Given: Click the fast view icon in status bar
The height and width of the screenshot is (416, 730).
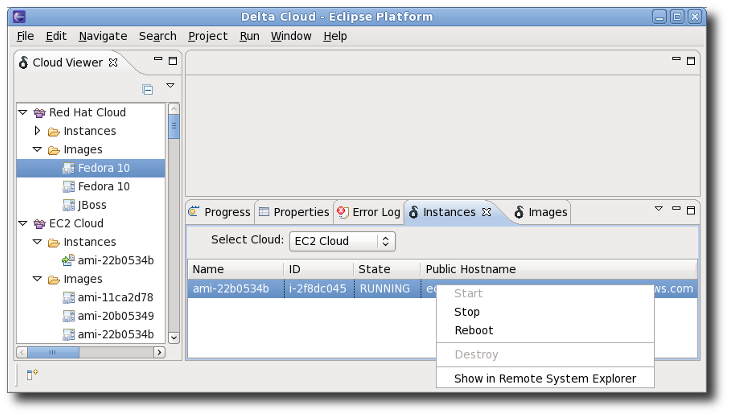Looking at the screenshot, I should pos(32,374).
